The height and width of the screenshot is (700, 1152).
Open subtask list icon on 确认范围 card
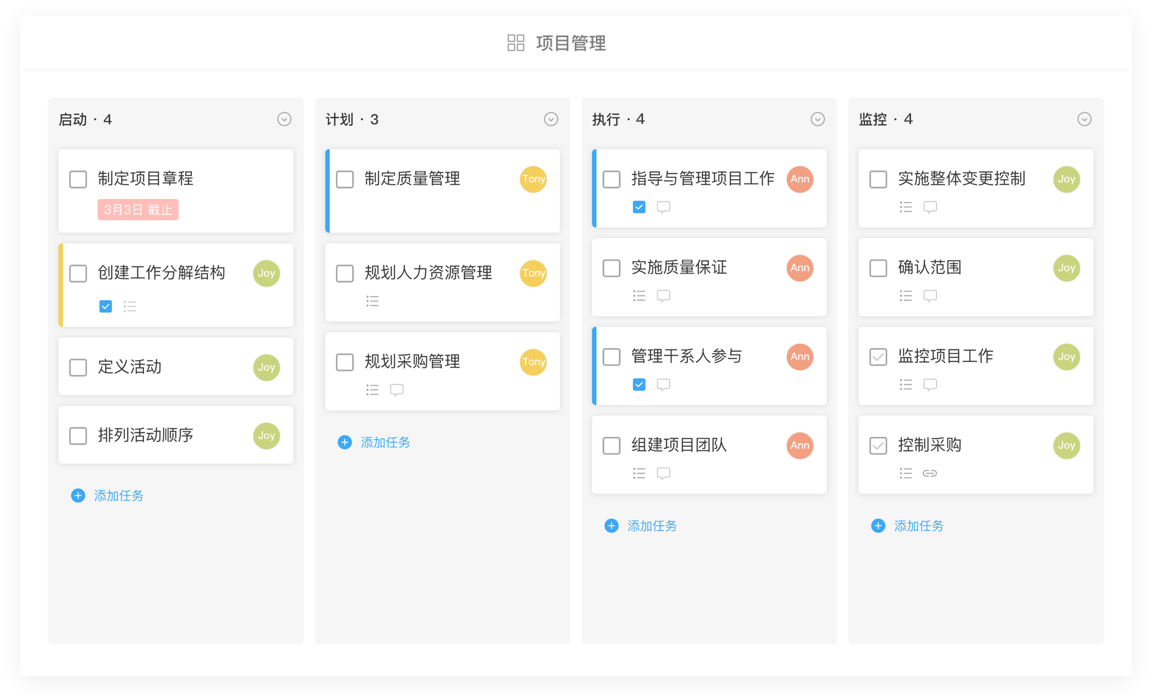coord(906,295)
